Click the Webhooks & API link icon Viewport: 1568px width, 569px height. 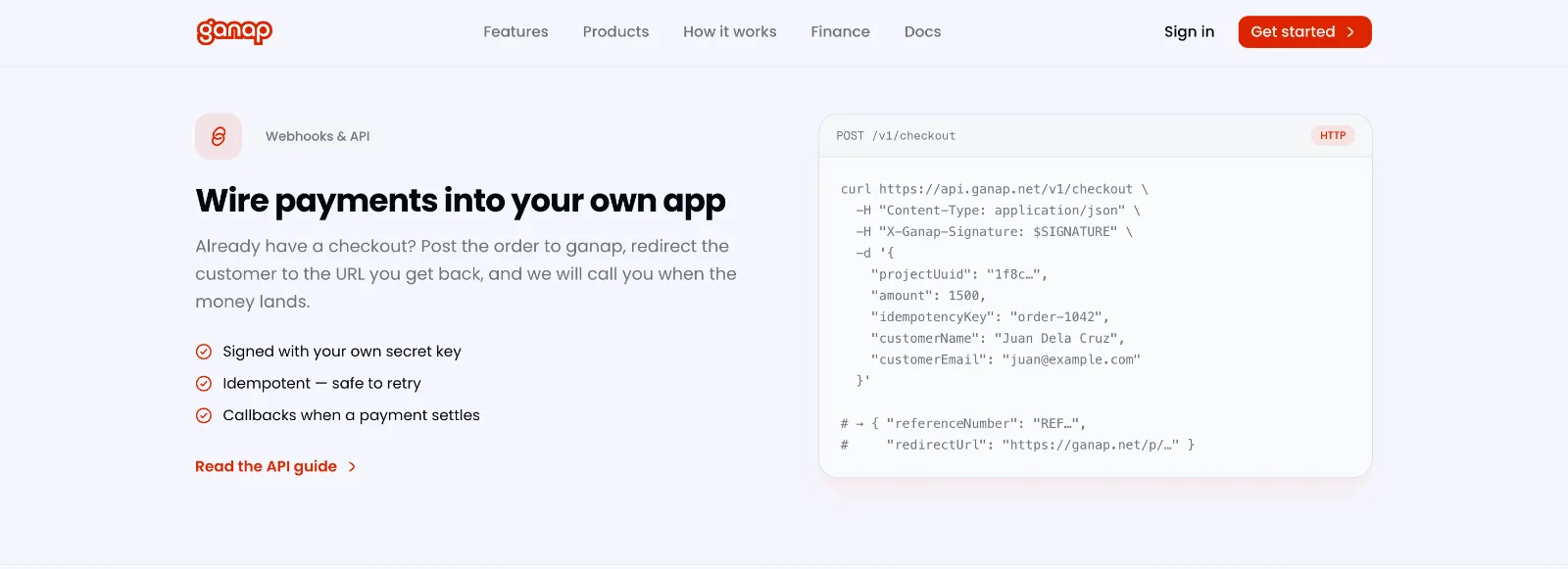(219, 136)
